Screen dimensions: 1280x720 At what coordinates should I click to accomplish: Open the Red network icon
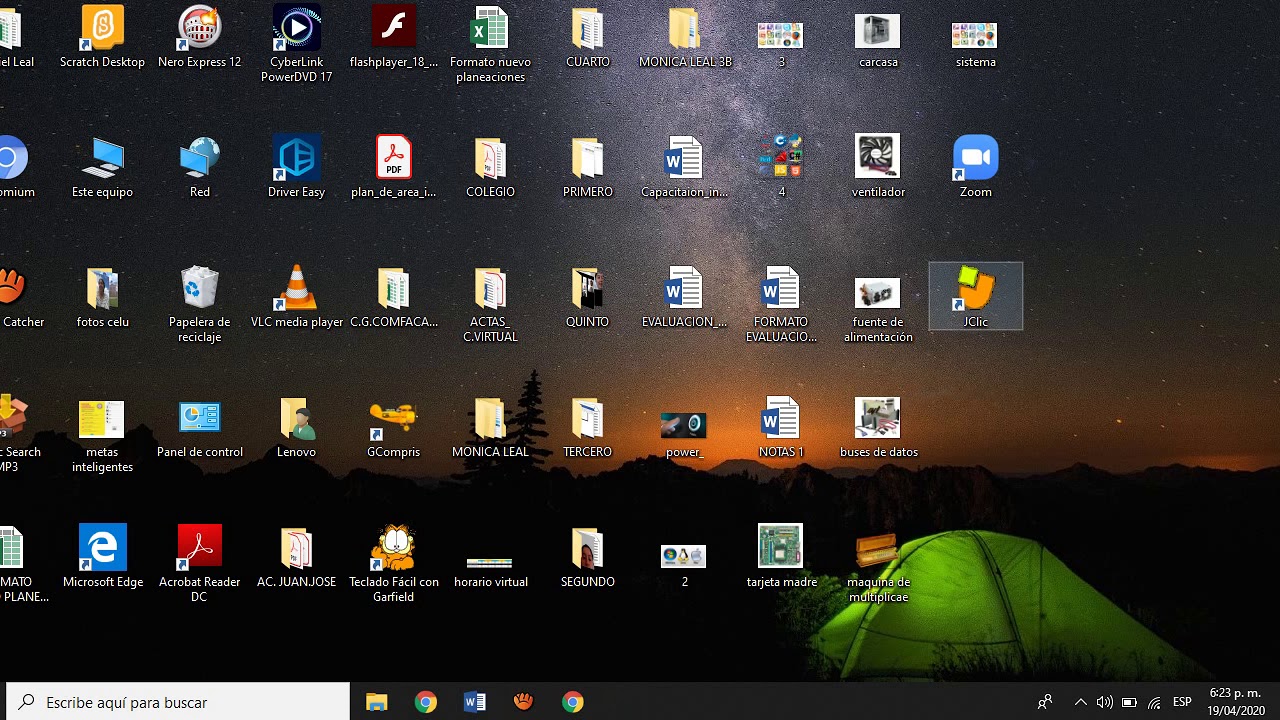point(199,168)
